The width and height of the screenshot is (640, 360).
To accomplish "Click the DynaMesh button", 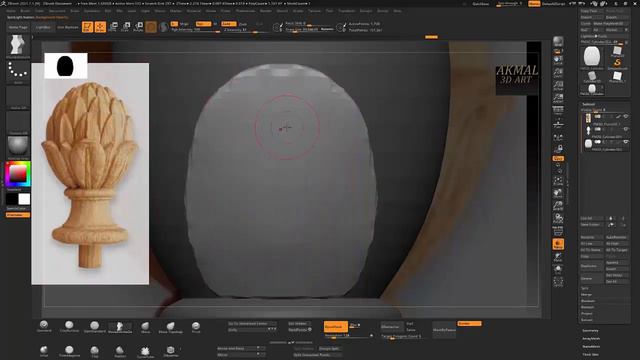I will (x=336, y=327).
